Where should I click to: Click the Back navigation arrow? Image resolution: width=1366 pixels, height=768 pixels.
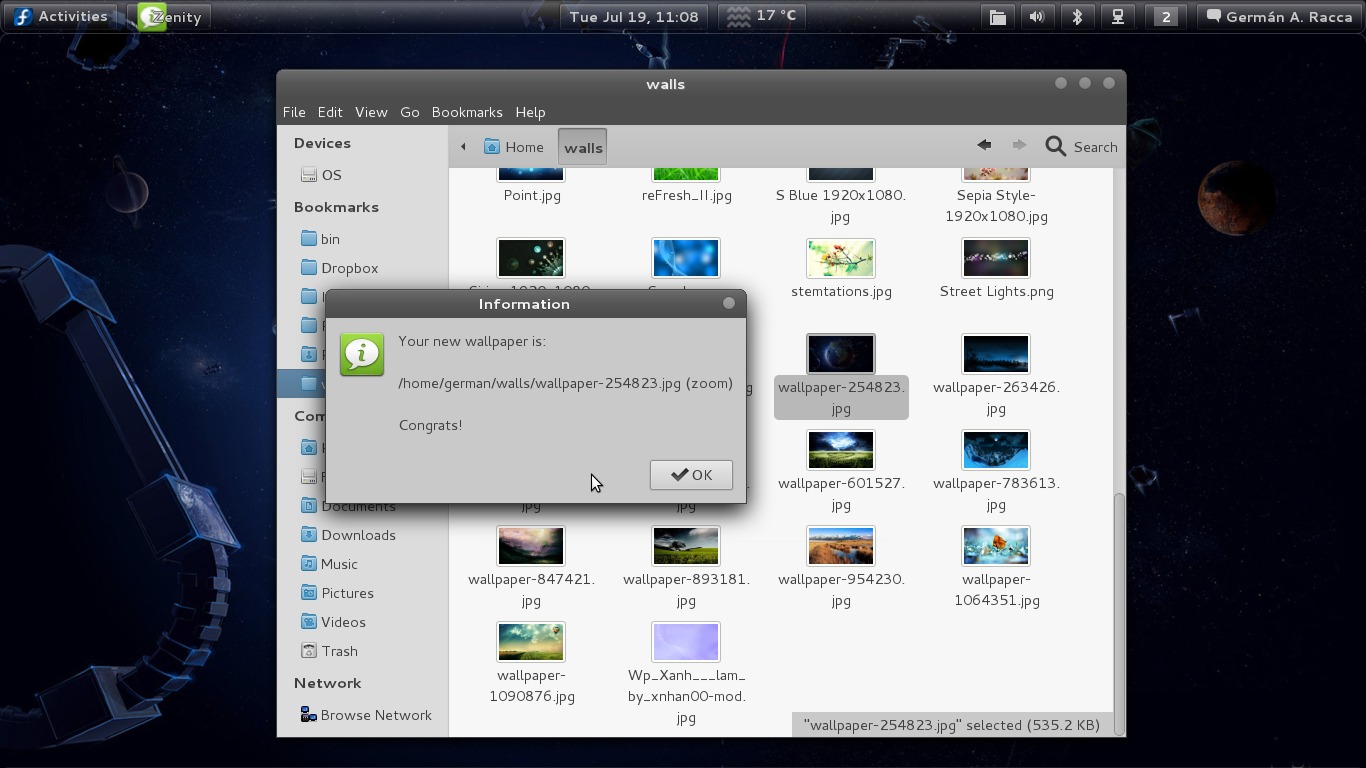(984, 146)
